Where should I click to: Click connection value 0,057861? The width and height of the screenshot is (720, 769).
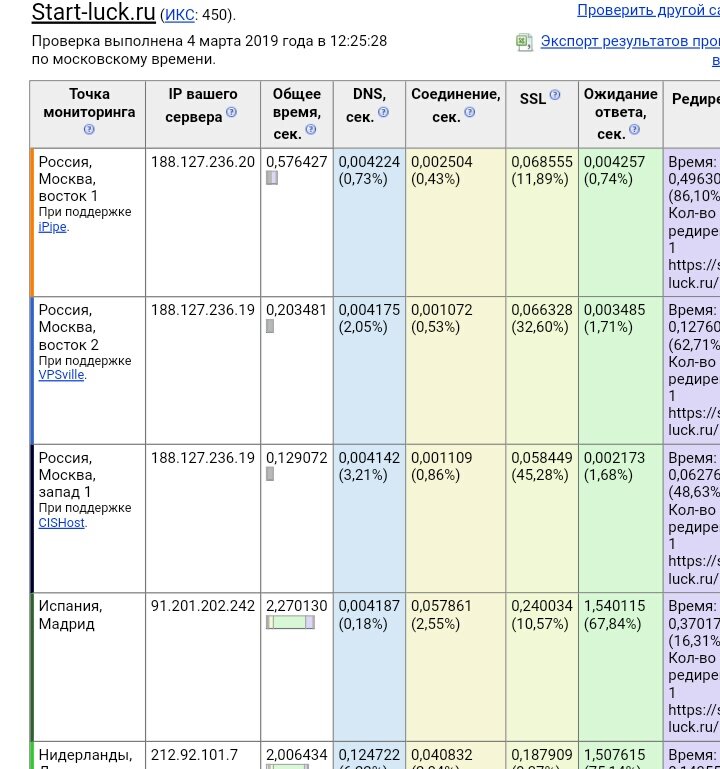(441, 606)
